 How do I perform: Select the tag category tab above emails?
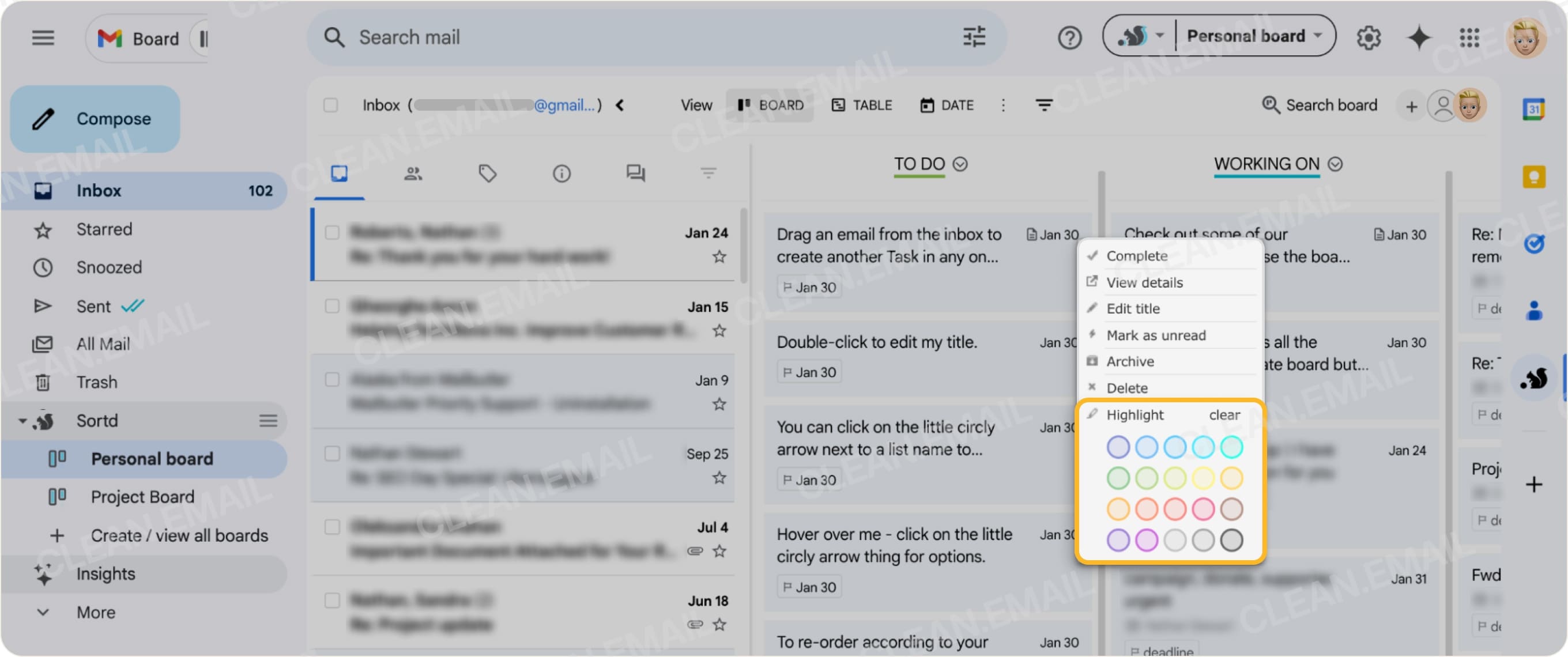click(487, 174)
